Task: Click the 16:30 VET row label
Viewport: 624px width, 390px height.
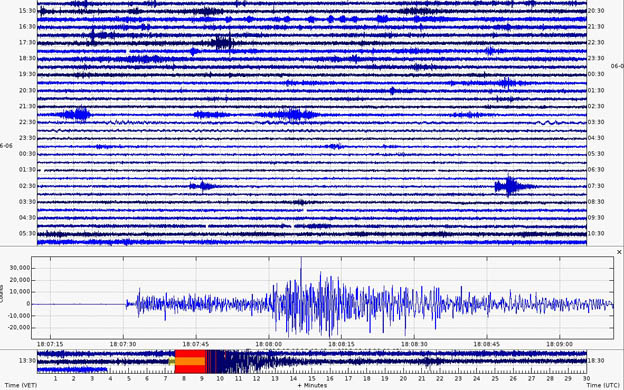Action: 27,27
